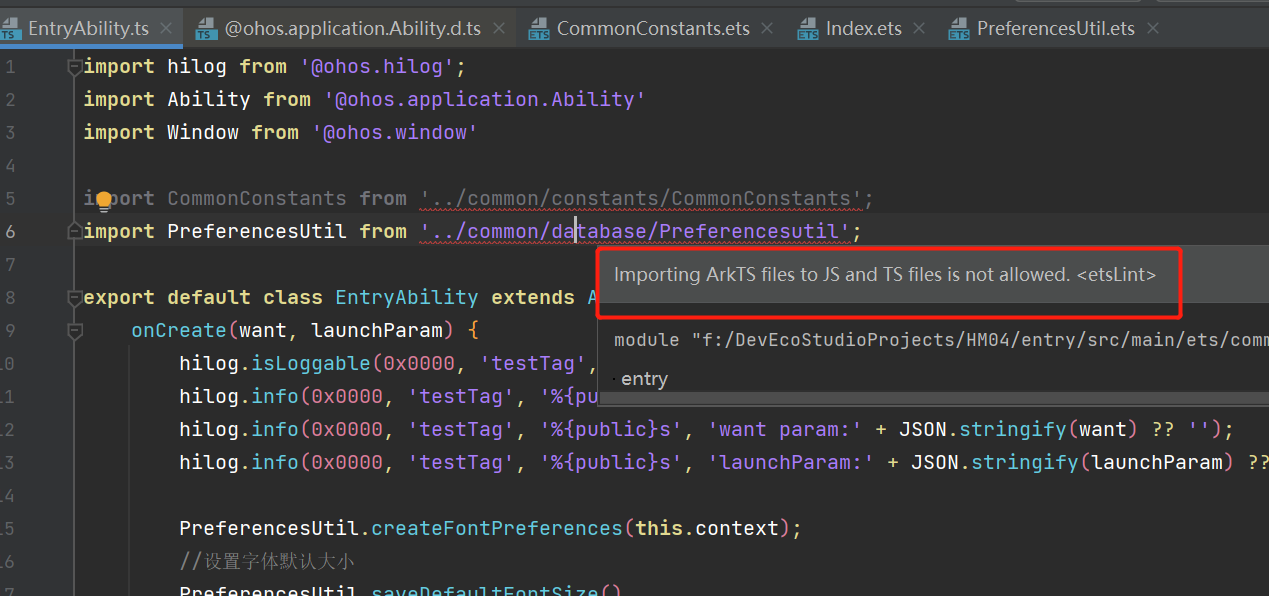Toggle the fold marker beside the PreferencesUtil import
This screenshot has width=1269, height=596.
tap(74, 232)
